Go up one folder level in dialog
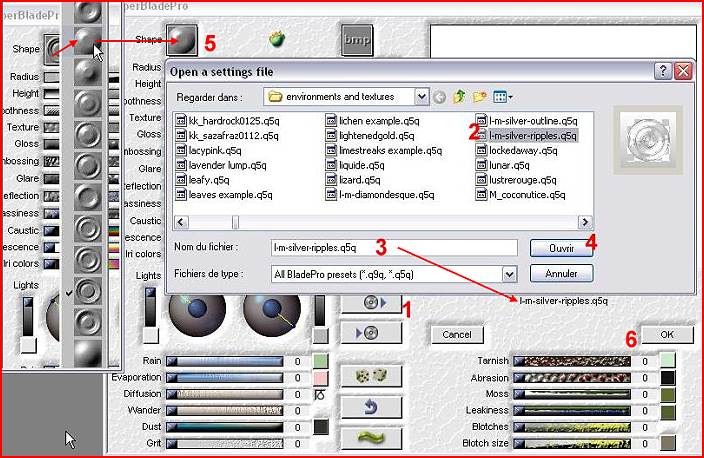704x458 pixels. pyautogui.click(x=461, y=97)
